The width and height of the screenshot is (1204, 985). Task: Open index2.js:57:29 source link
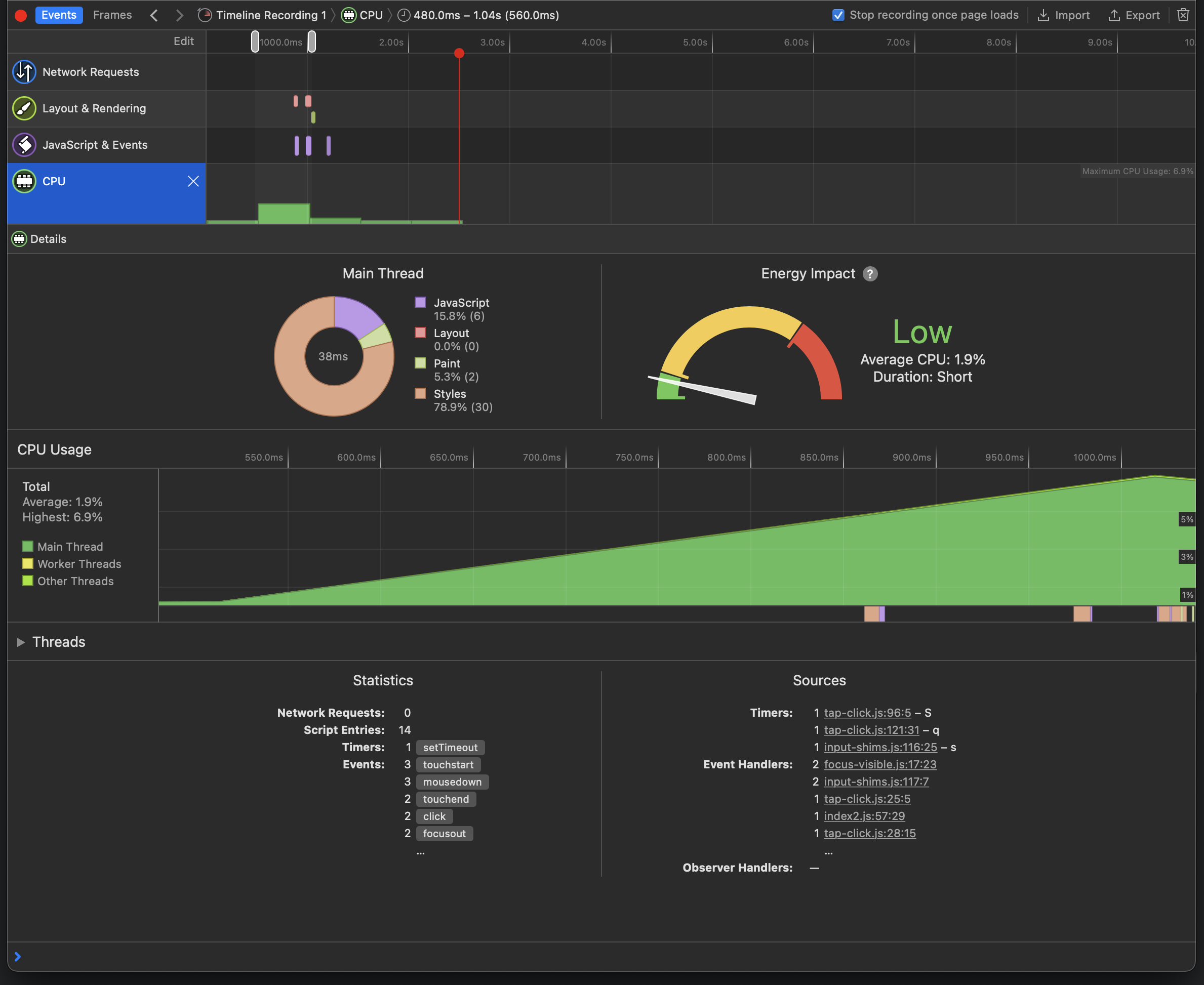coord(864,816)
